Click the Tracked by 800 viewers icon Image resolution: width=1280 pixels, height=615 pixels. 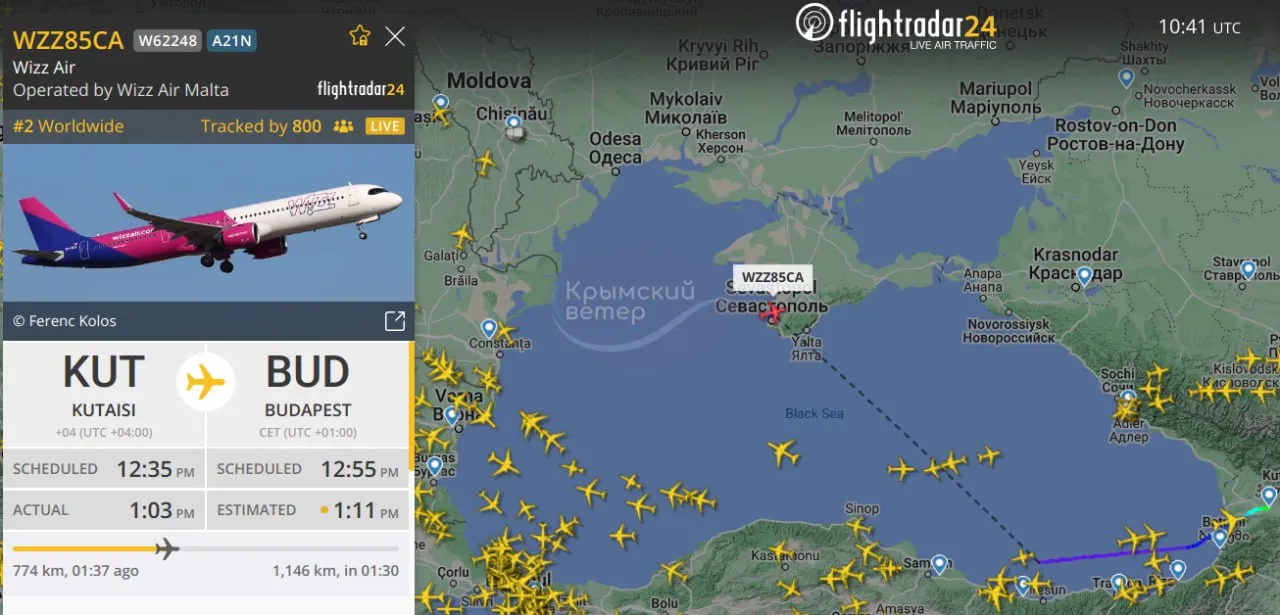344,126
